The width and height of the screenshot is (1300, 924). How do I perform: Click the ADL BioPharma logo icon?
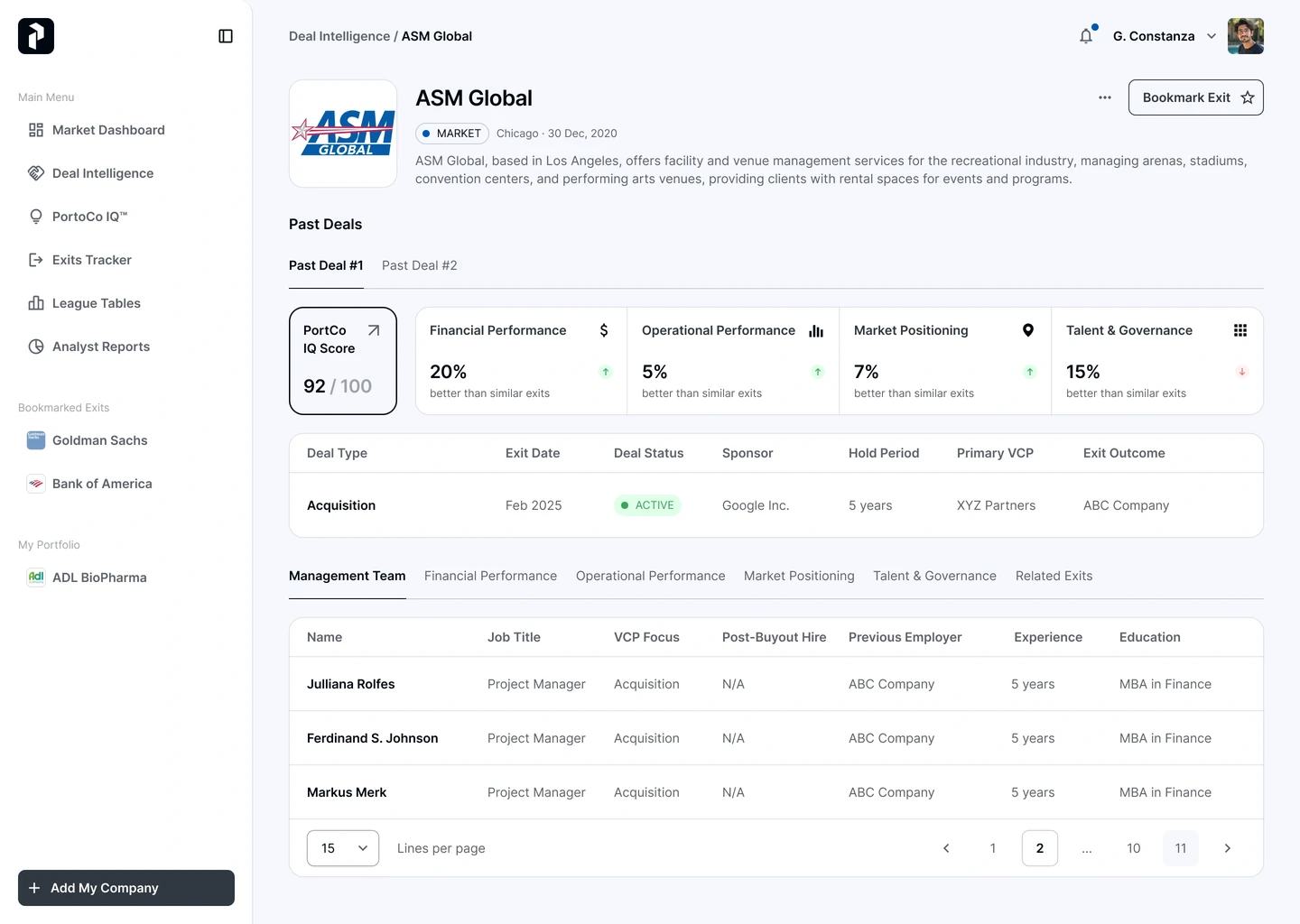[36, 577]
